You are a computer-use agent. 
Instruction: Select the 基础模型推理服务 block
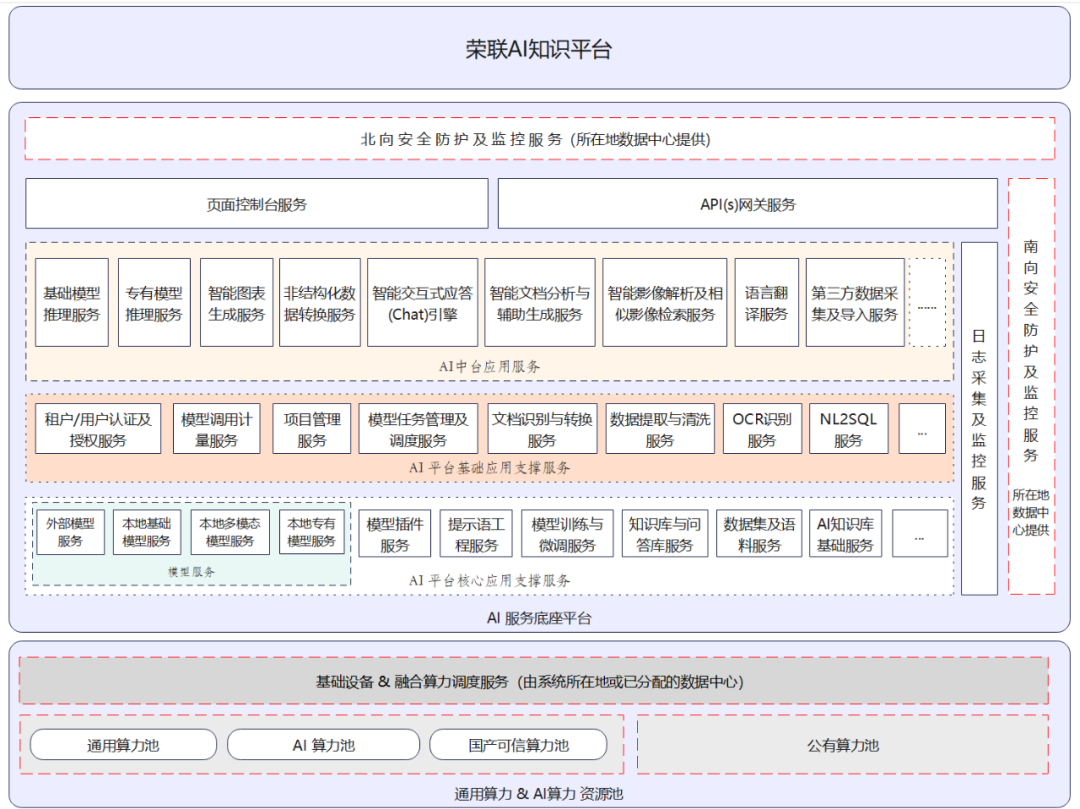coord(72,302)
